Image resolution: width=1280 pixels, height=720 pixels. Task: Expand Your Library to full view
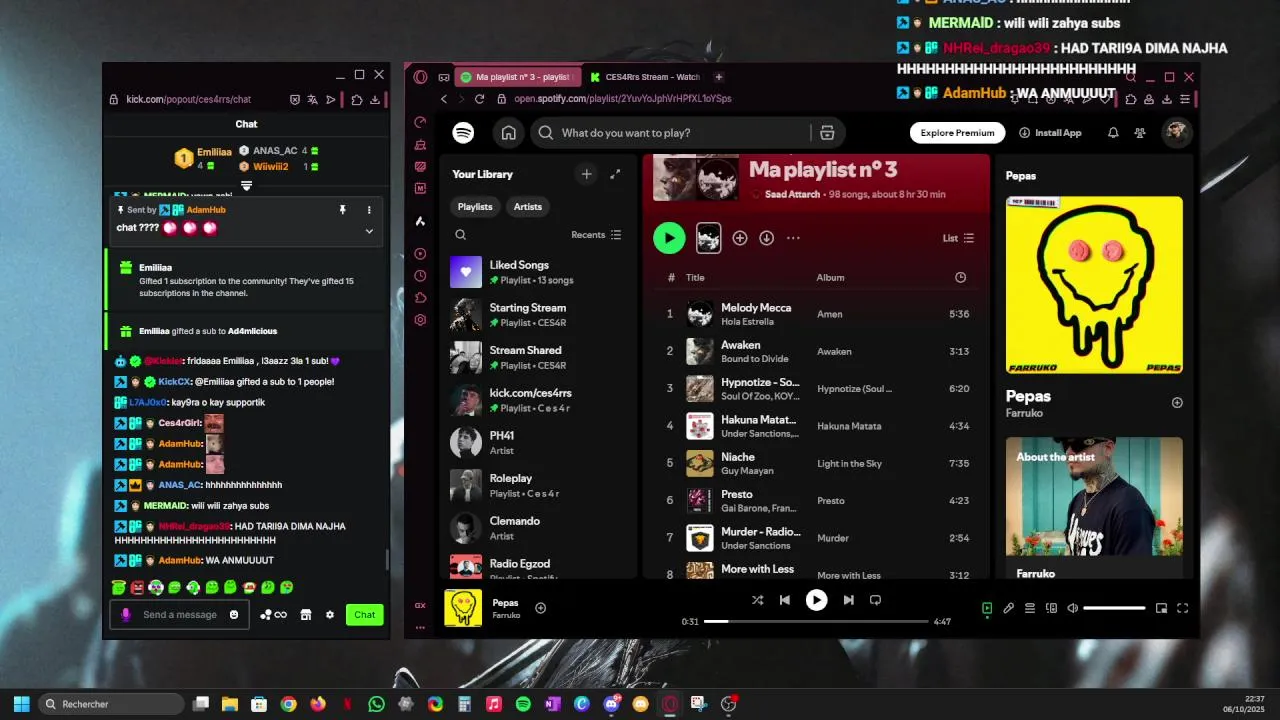pyautogui.click(x=615, y=174)
